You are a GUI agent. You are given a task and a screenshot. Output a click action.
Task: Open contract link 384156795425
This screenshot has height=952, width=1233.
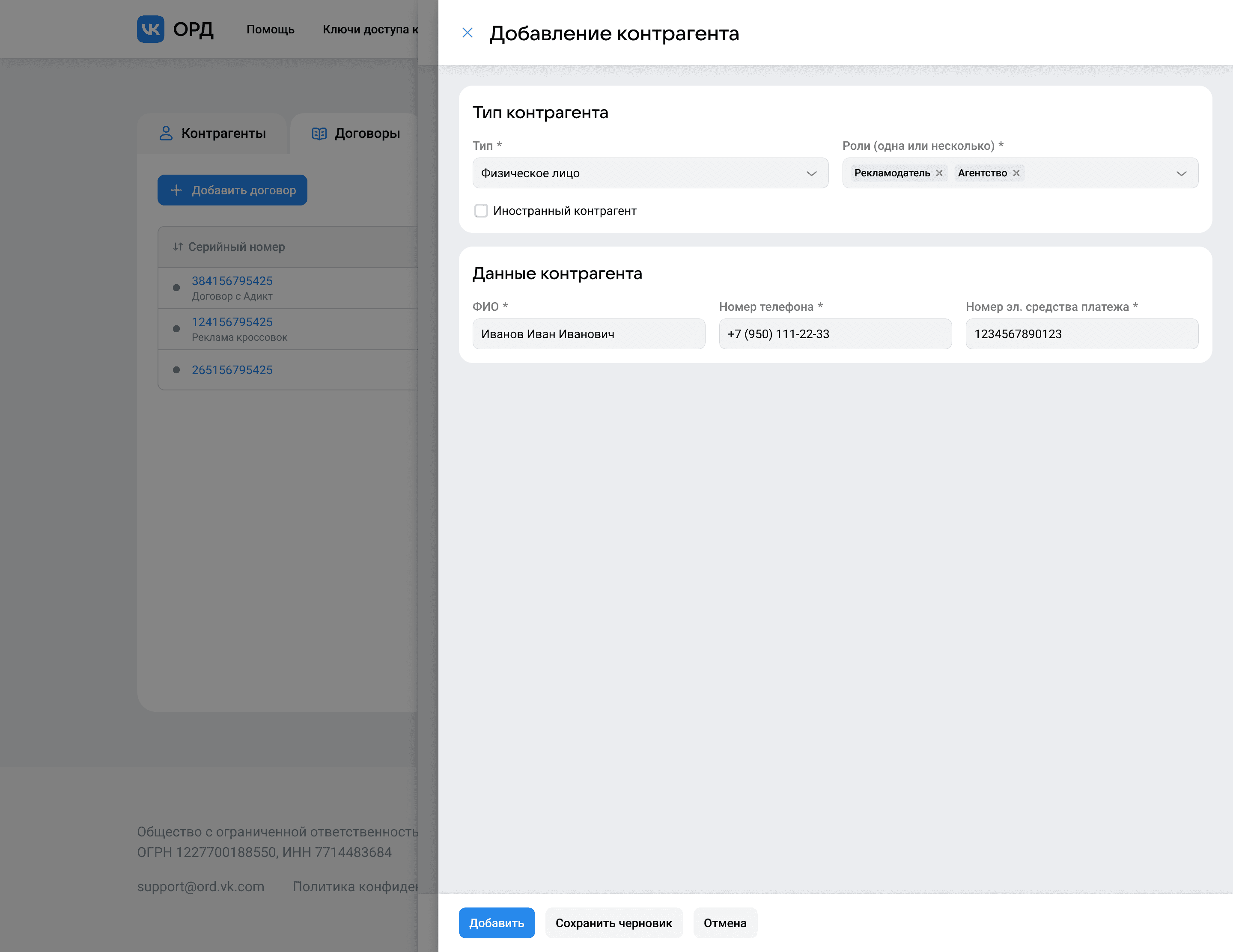232,280
